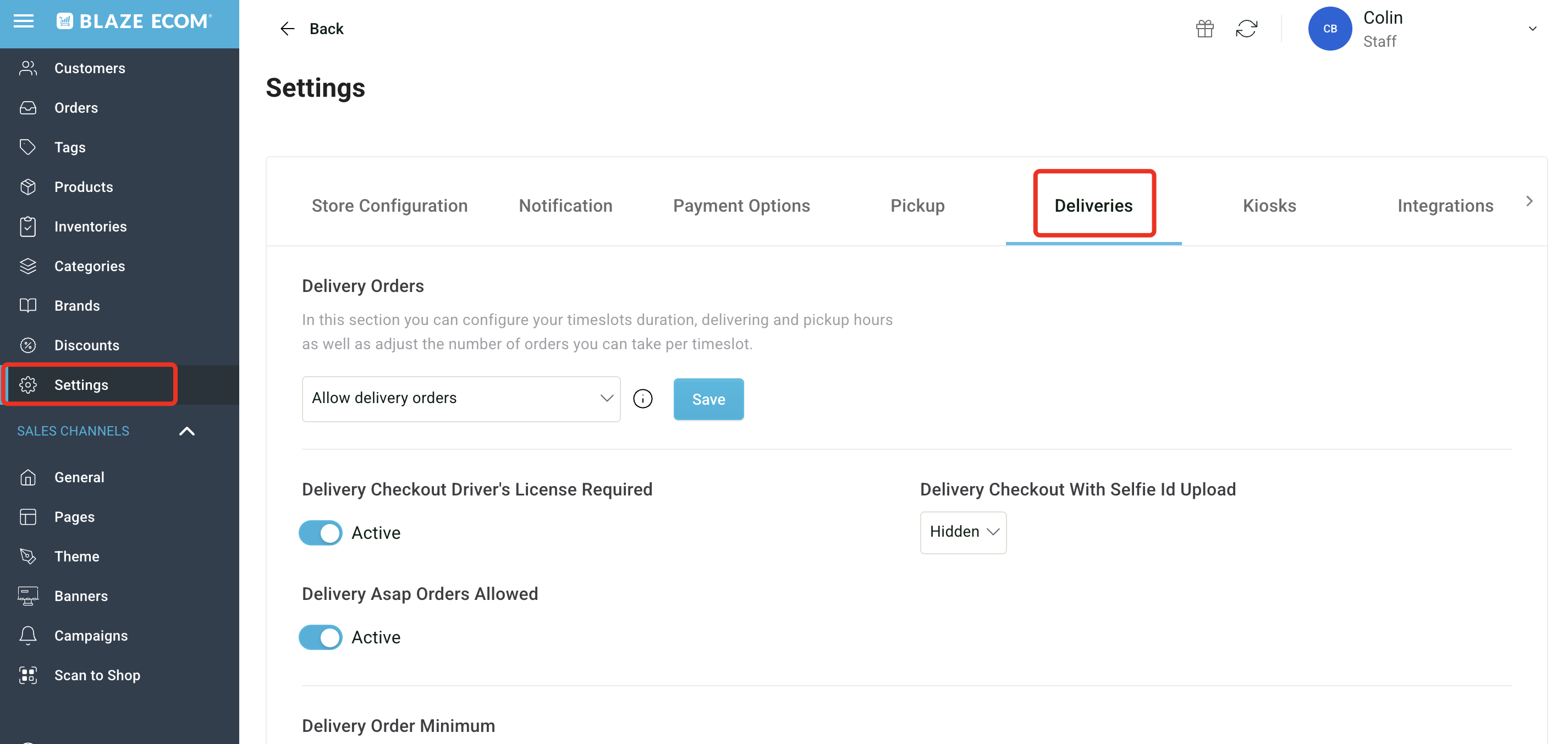The height and width of the screenshot is (744, 1568).
Task: Open Products via its box icon
Action: pyautogui.click(x=28, y=187)
